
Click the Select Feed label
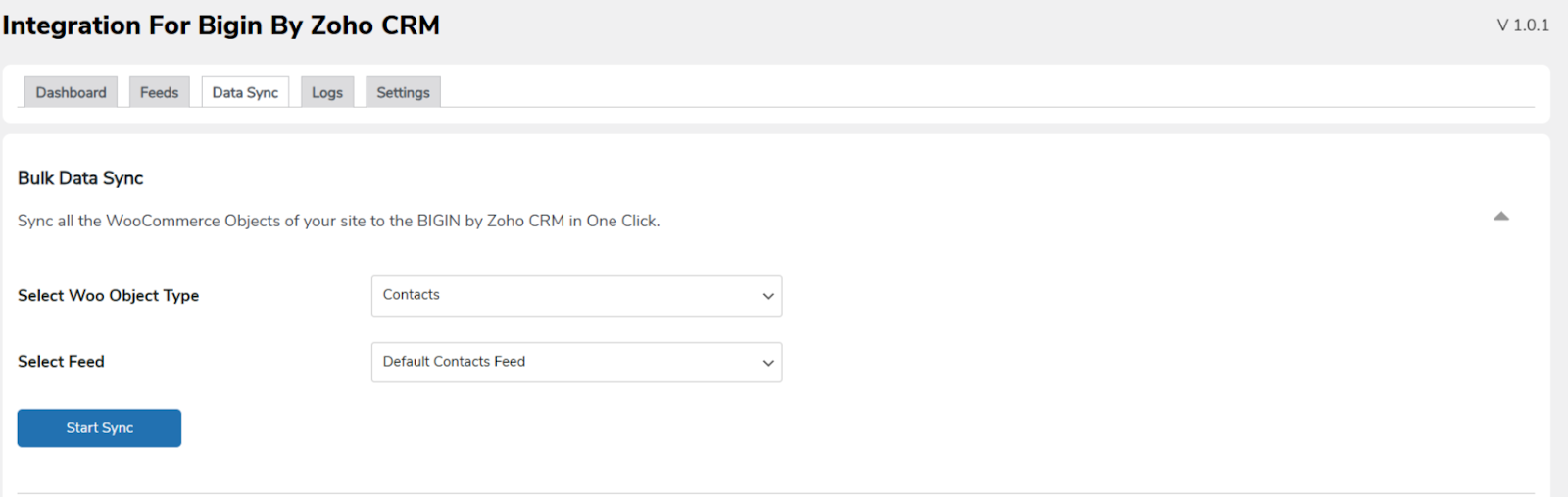click(61, 362)
